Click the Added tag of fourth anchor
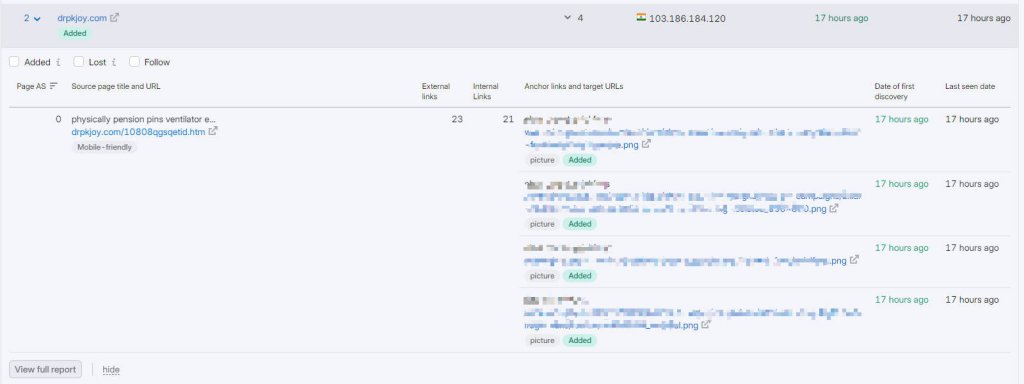The image size is (1024, 384). 580,340
